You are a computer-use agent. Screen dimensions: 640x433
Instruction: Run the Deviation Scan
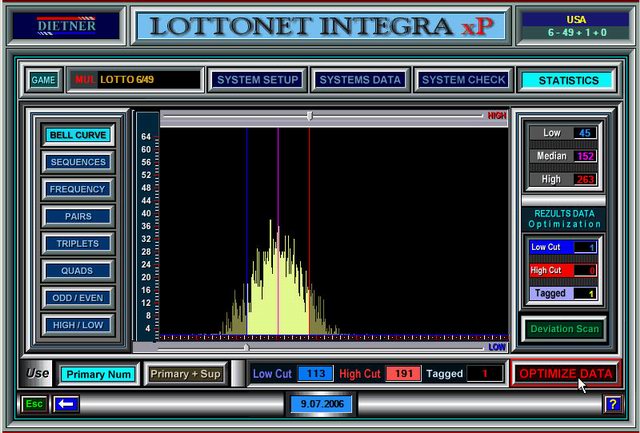point(565,329)
